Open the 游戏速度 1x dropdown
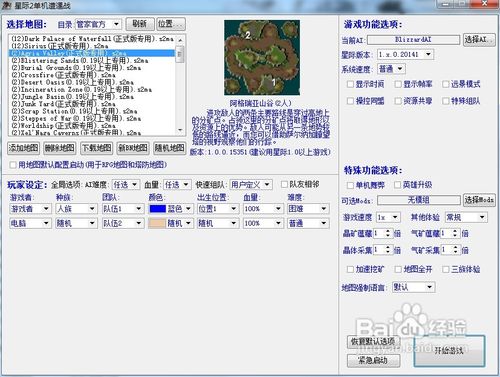The height and width of the screenshot is (377, 500). click(x=388, y=217)
